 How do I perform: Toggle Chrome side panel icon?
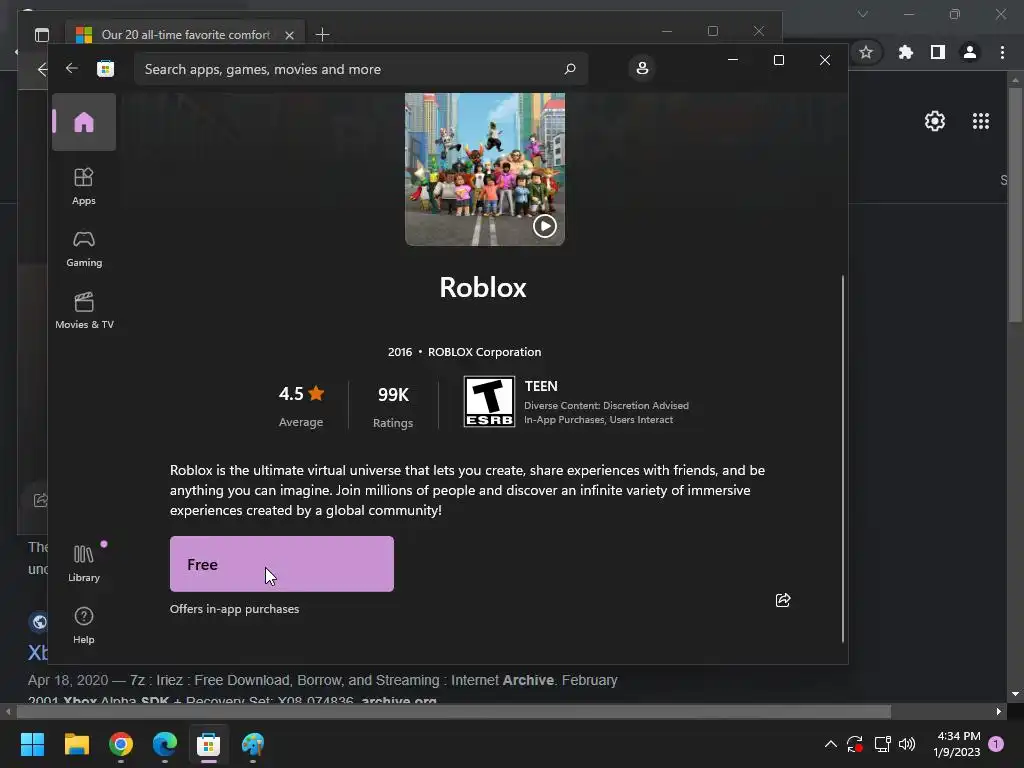[938, 52]
